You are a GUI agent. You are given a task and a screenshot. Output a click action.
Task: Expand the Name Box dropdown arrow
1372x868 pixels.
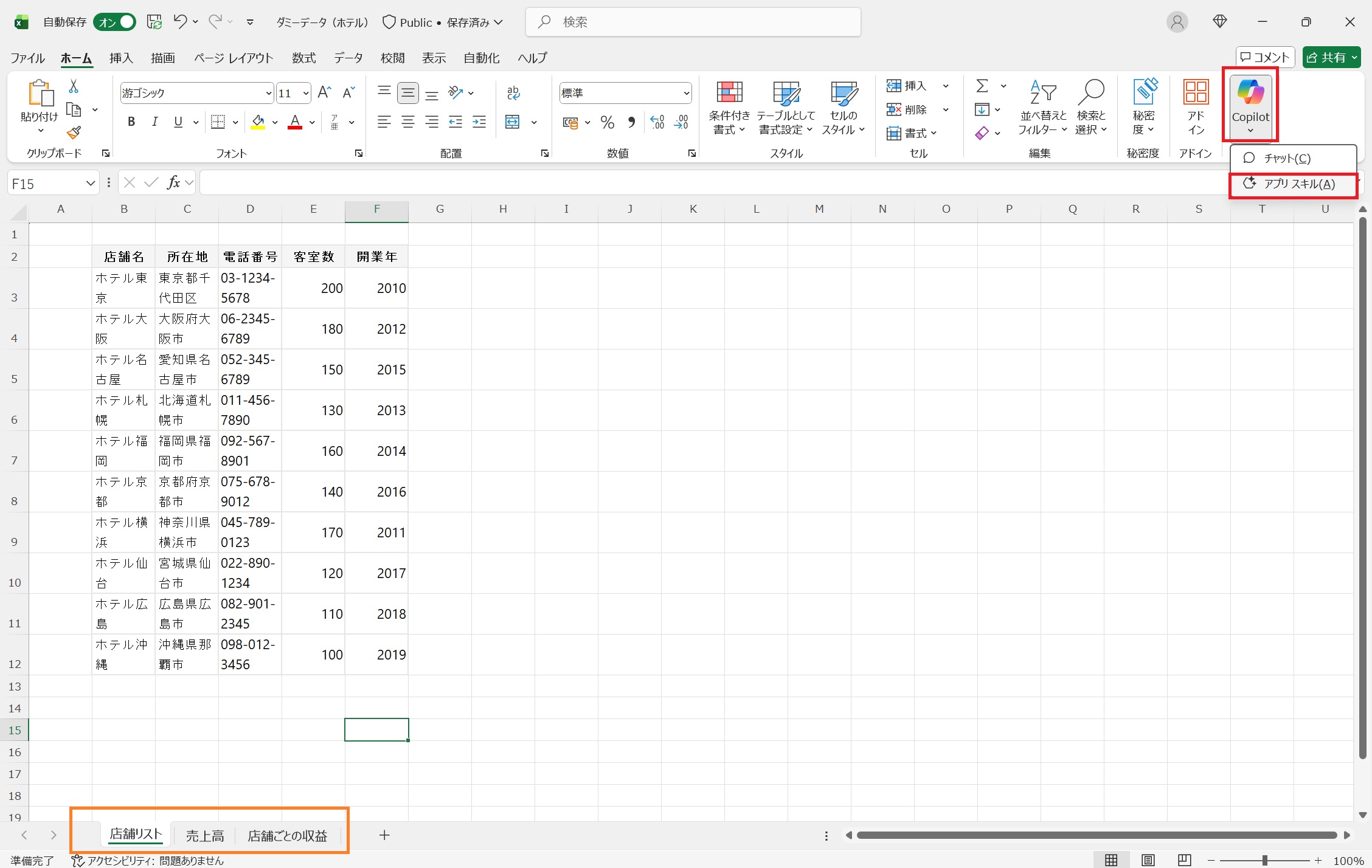tap(90, 183)
